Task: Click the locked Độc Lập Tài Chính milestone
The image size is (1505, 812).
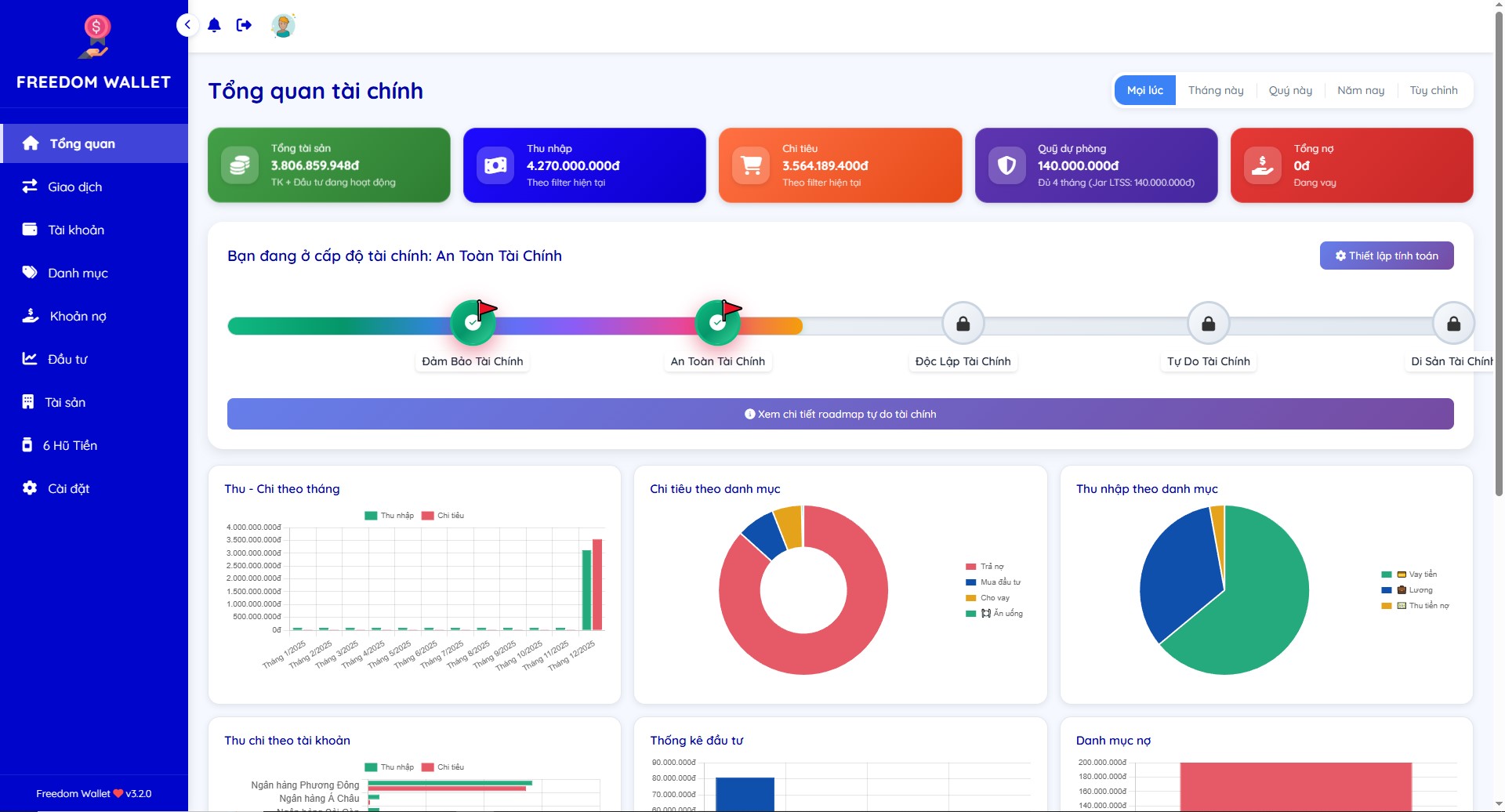Action: tap(963, 324)
